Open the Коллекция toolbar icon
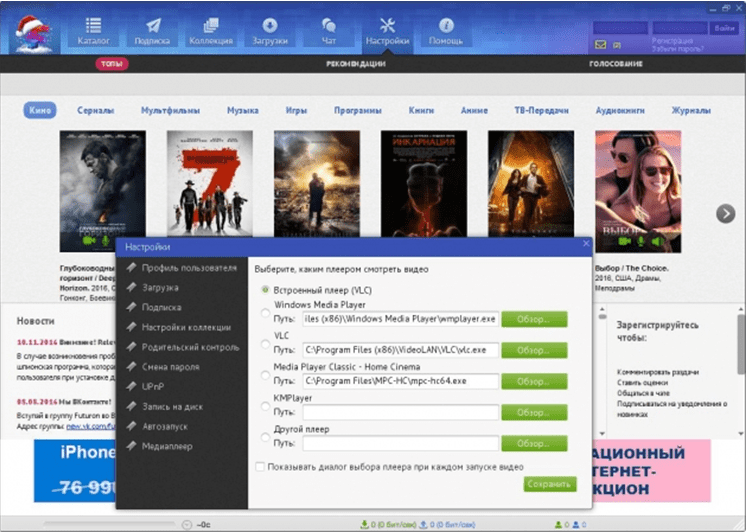 (211, 30)
